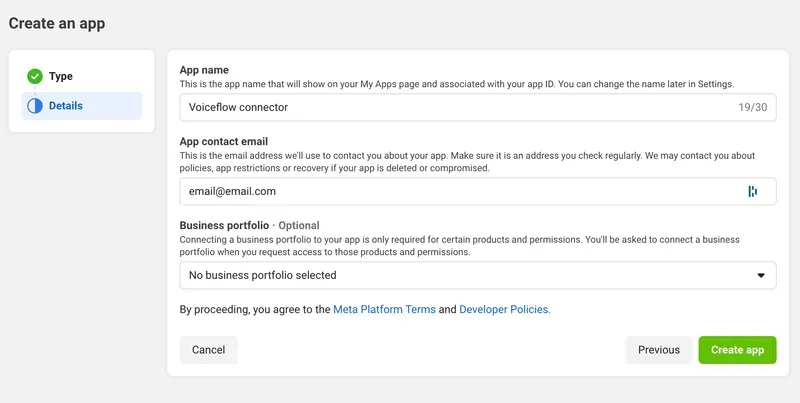Go back using the Previous button

[x=659, y=350]
